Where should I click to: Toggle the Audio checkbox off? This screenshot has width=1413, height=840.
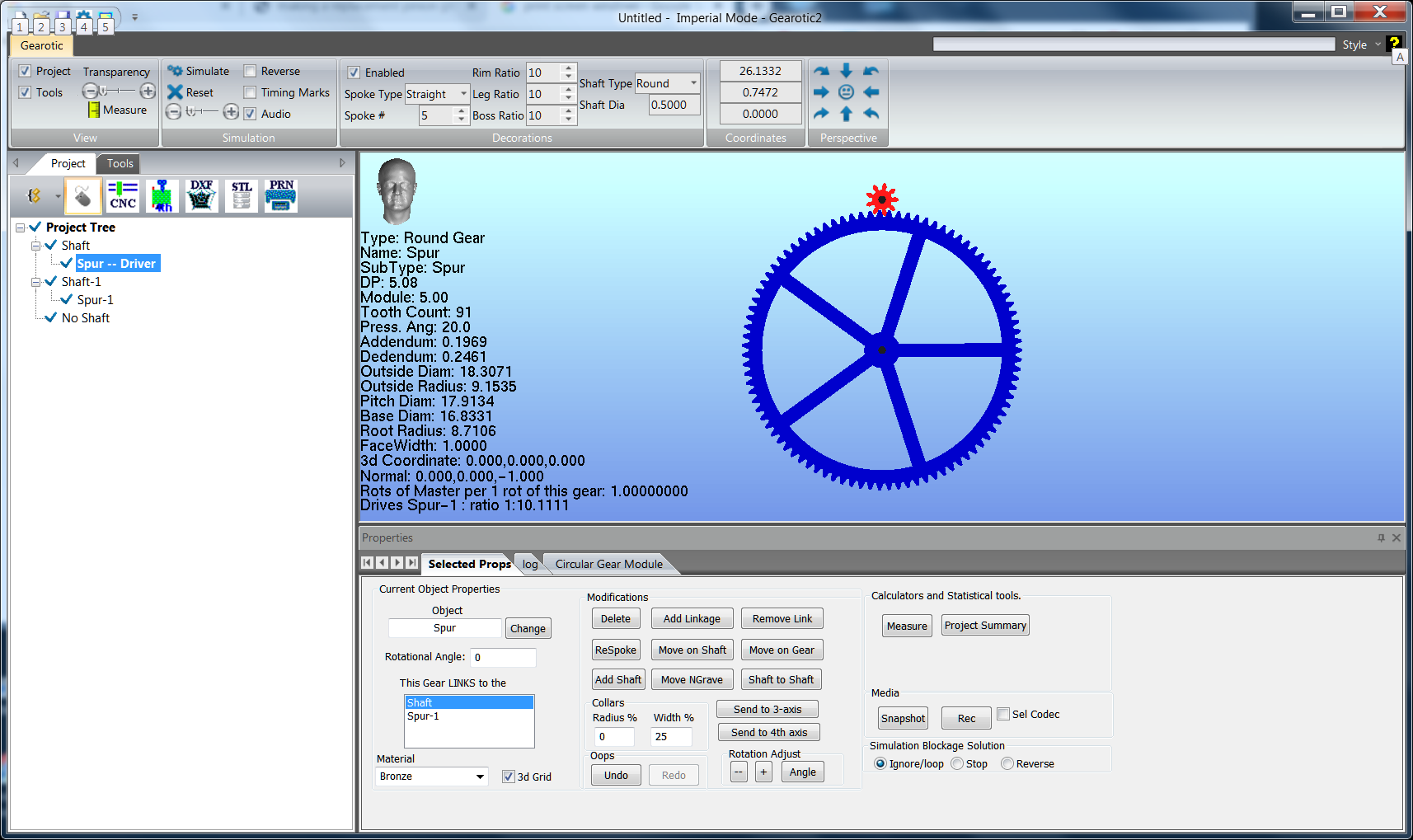pos(251,115)
